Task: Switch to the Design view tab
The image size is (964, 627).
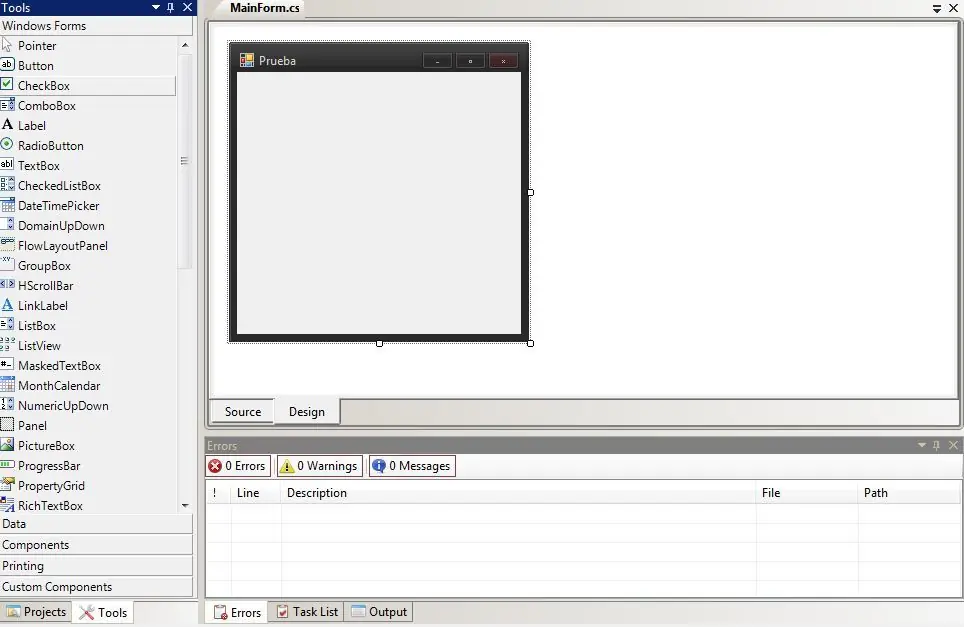Action: tap(307, 412)
